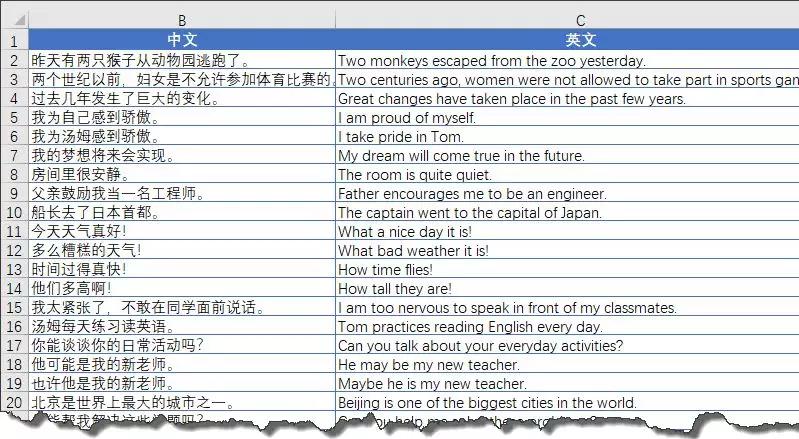Select cell 'Two monkeys escaped from the zoo yesterday.'
Screen dimensions: 799x439
click(567, 60)
